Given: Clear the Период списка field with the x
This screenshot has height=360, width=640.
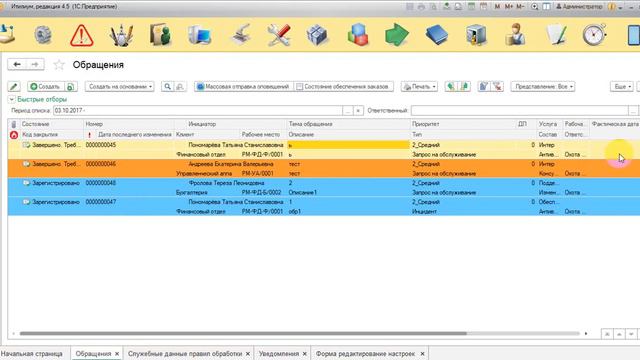Looking at the screenshot, I should (x=358, y=111).
